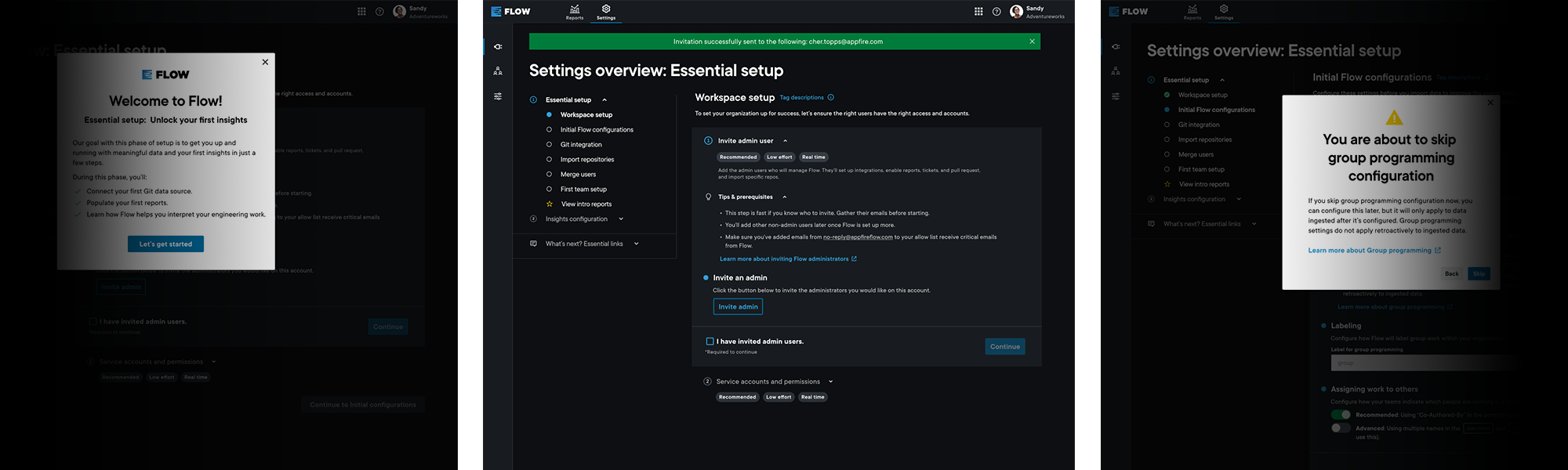Image resolution: width=1568 pixels, height=470 pixels.
Task: Click the Invite admin button in middle screen
Action: (738, 307)
